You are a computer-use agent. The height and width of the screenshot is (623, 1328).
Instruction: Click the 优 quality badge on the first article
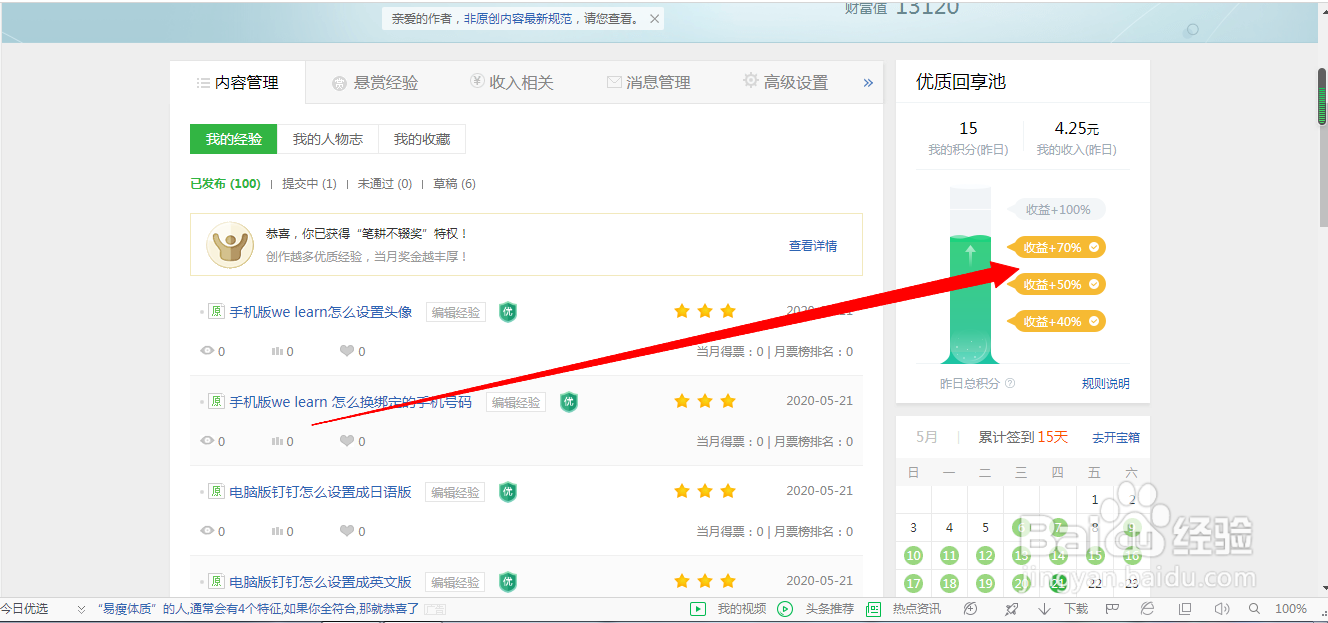coord(507,312)
